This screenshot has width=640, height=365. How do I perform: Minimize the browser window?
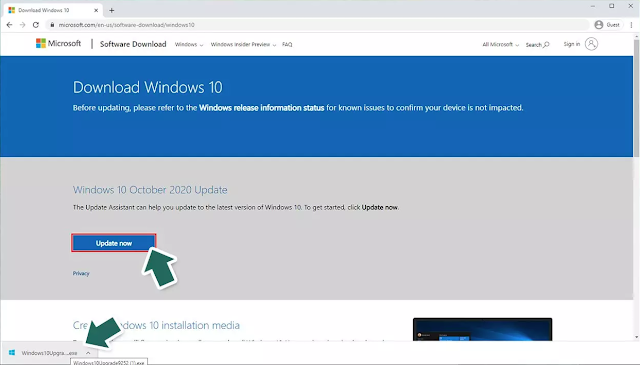tap(593, 6)
